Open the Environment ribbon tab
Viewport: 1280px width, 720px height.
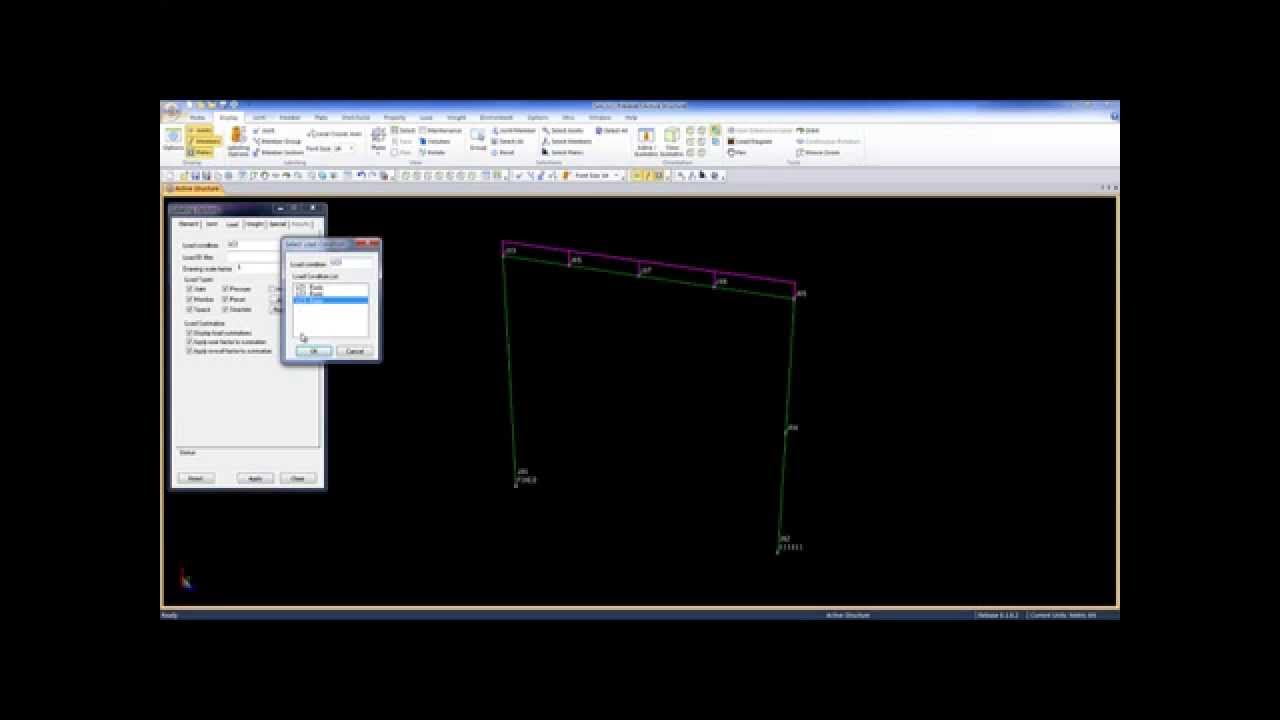(496, 117)
